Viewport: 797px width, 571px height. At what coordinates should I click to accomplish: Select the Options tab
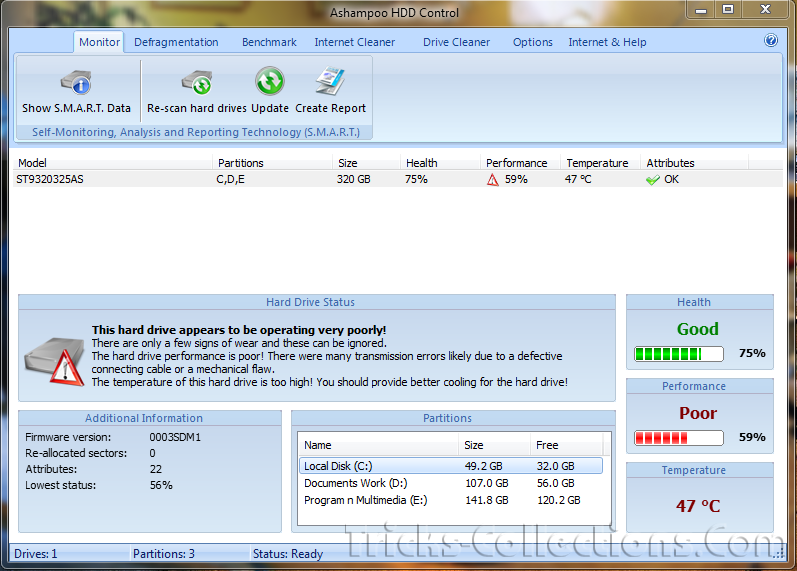532,42
